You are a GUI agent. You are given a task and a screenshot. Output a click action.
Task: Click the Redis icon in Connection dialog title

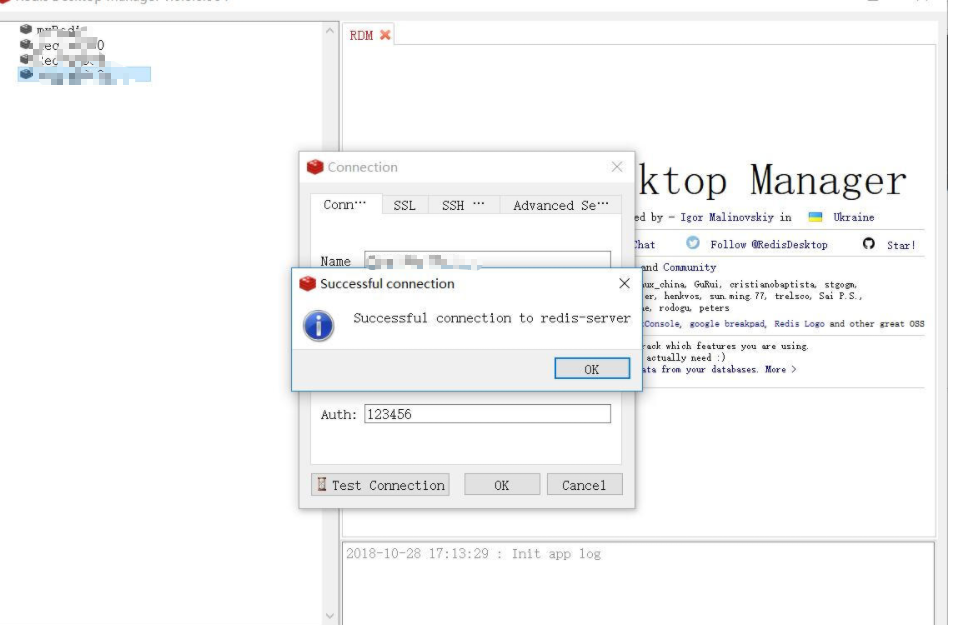click(315, 166)
